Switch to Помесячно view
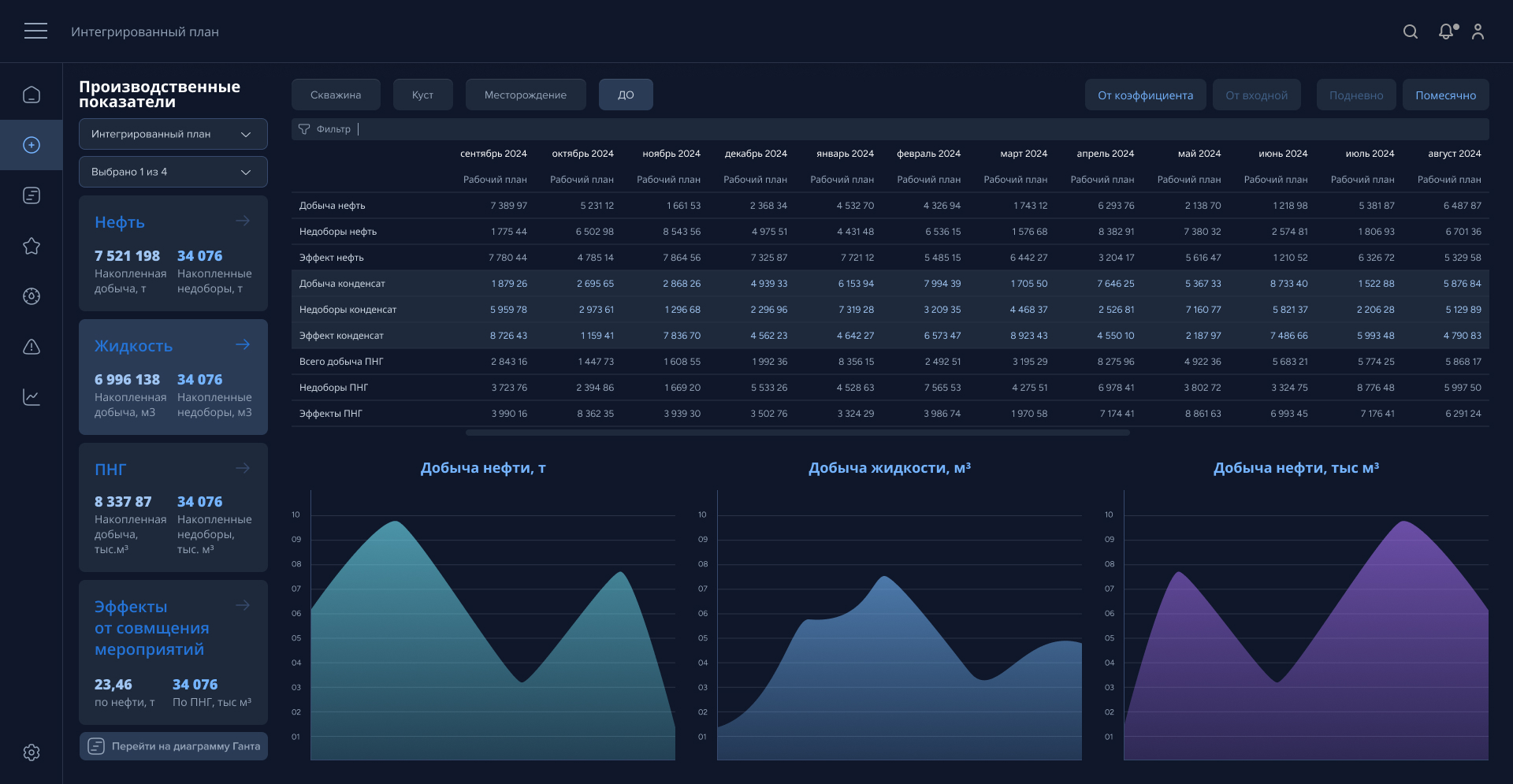 point(1445,95)
